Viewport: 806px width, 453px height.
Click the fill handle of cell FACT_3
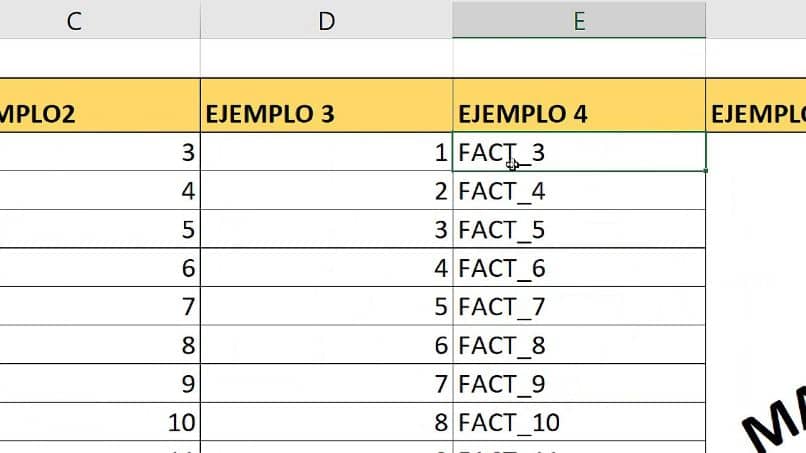pyautogui.click(x=706, y=171)
